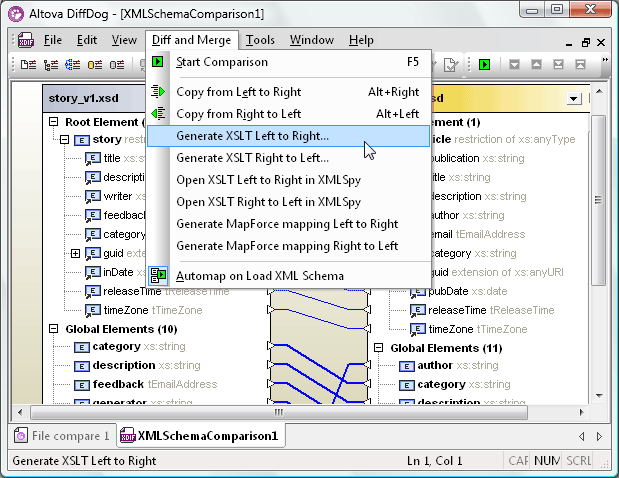Select Generate MapForce mapping Left to Right
Image resolution: width=619 pixels, height=478 pixels.
[x=289, y=224]
